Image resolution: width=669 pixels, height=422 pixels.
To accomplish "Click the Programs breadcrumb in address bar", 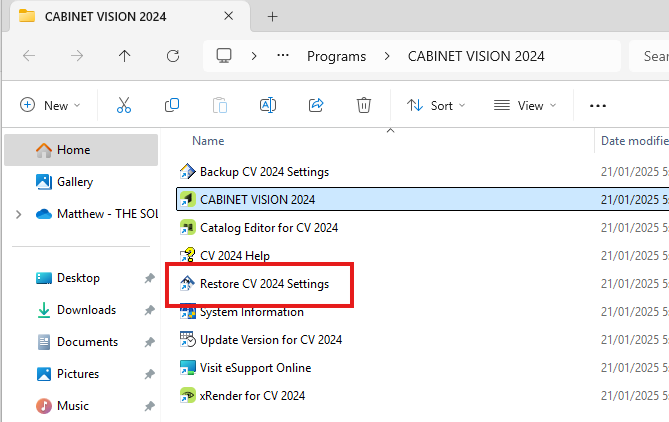I will pyautogui.click(x=336, y=56).
